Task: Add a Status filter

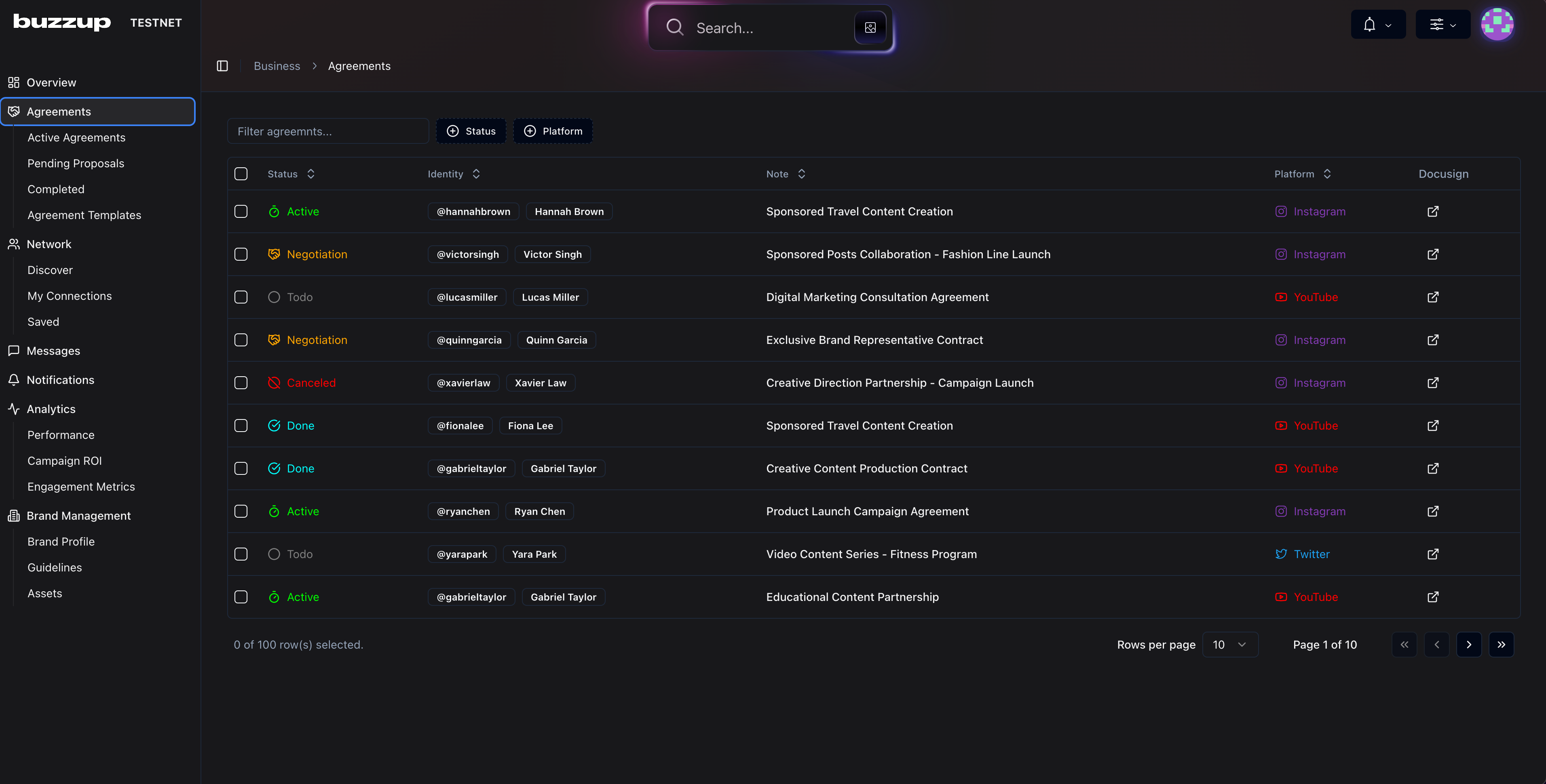Action: [x=471, y=131]
